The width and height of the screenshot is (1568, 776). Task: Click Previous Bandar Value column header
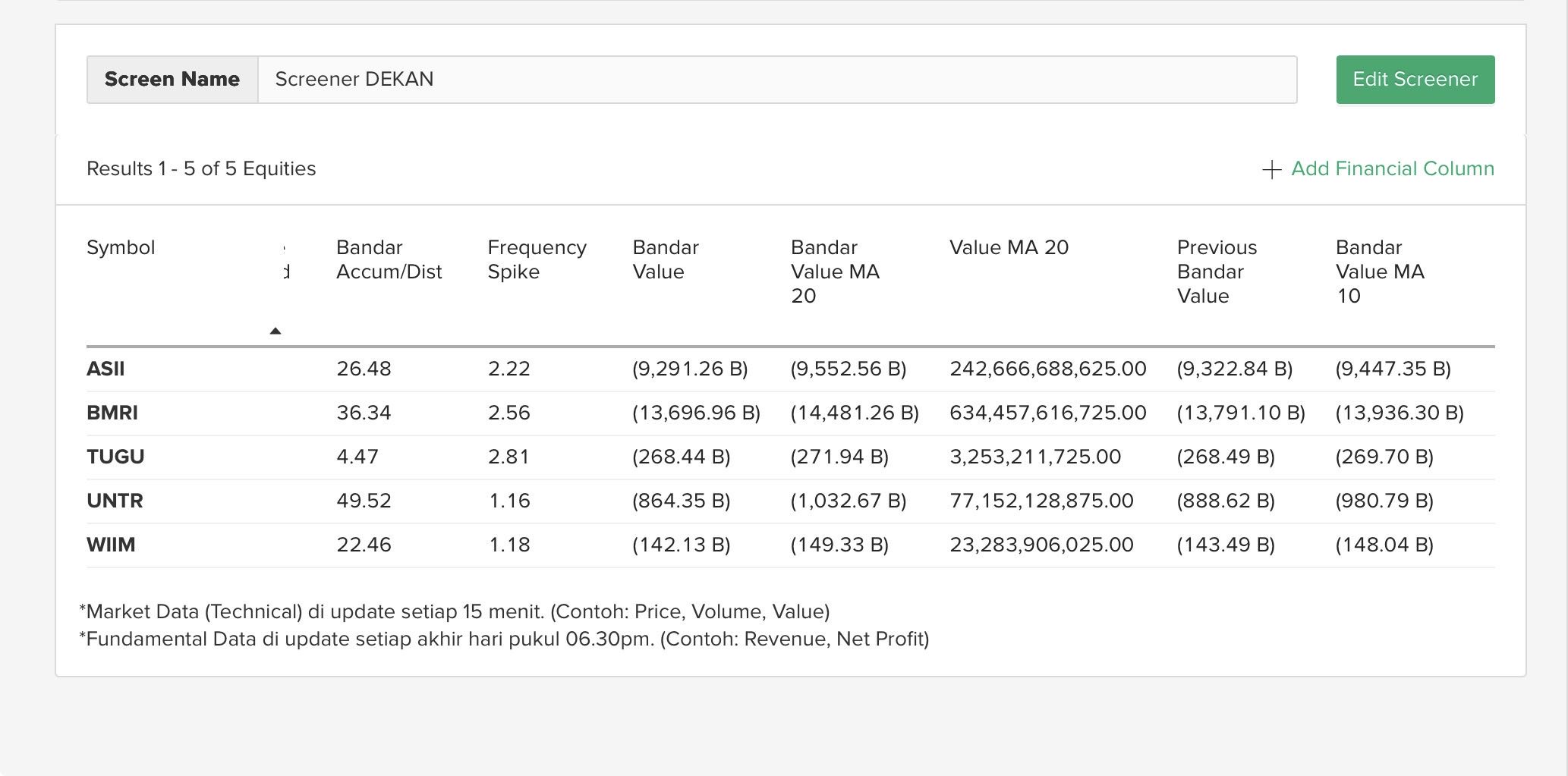1216,271
